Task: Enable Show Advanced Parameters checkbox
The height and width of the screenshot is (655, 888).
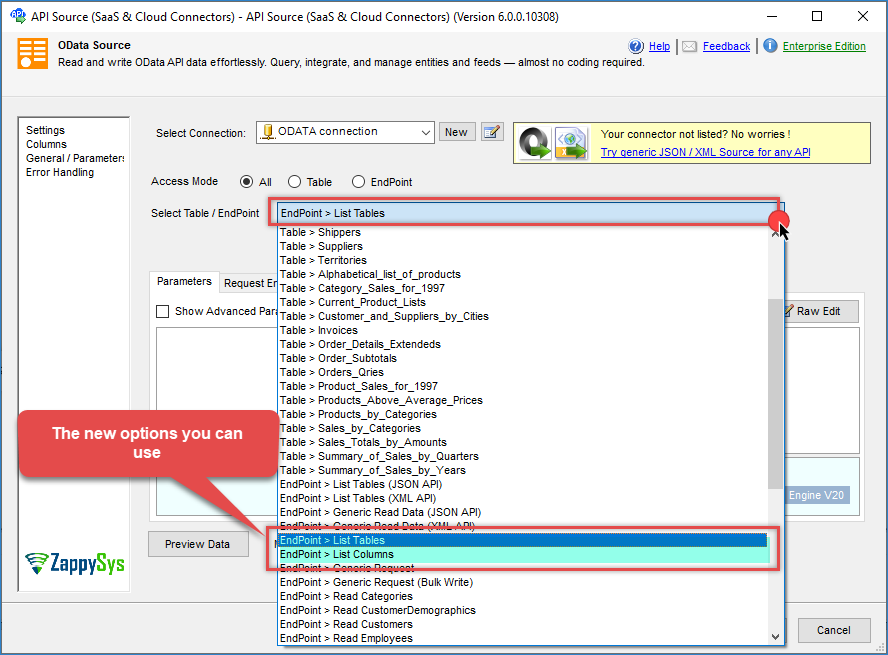Action: (x=163, y=311)
